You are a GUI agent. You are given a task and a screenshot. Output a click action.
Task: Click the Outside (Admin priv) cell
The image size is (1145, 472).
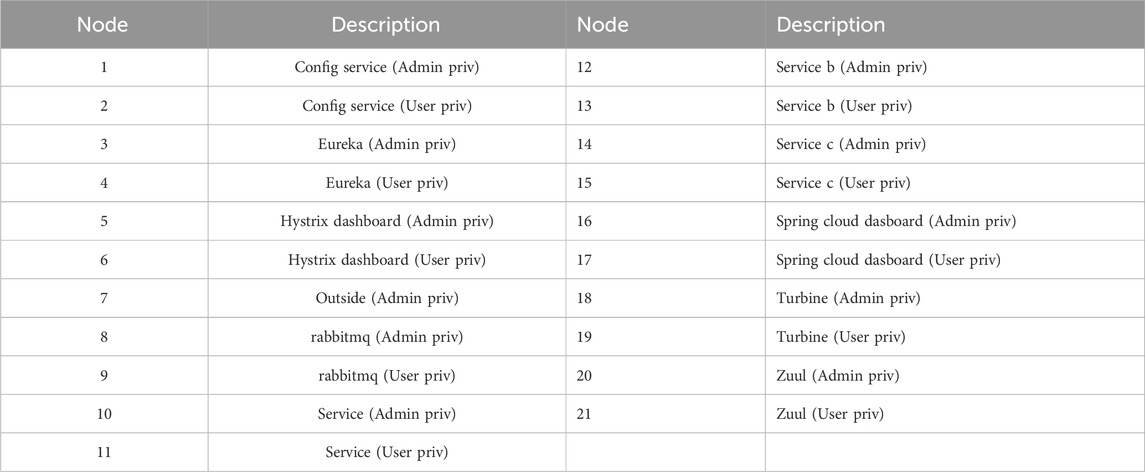(x=386, y=298)
